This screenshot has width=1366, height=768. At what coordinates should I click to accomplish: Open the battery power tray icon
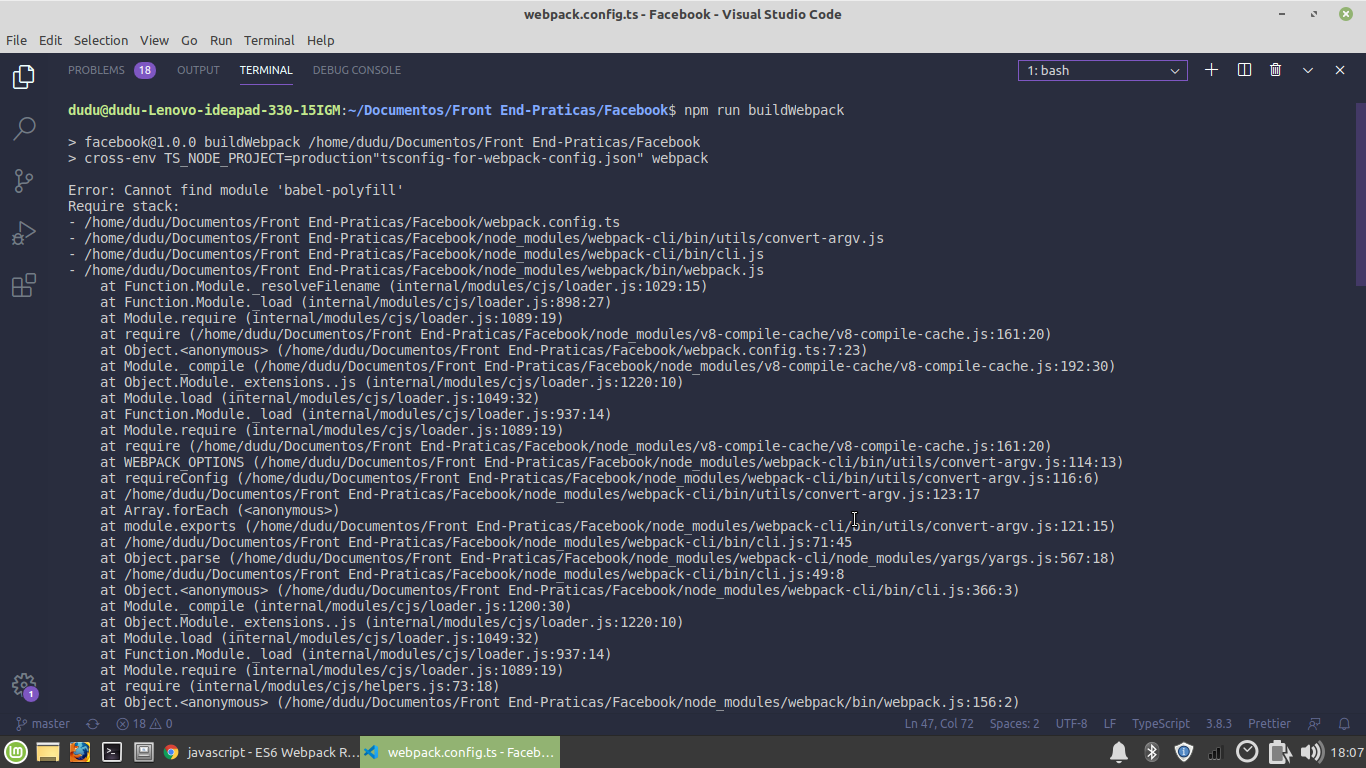[x=1279, y=752]
